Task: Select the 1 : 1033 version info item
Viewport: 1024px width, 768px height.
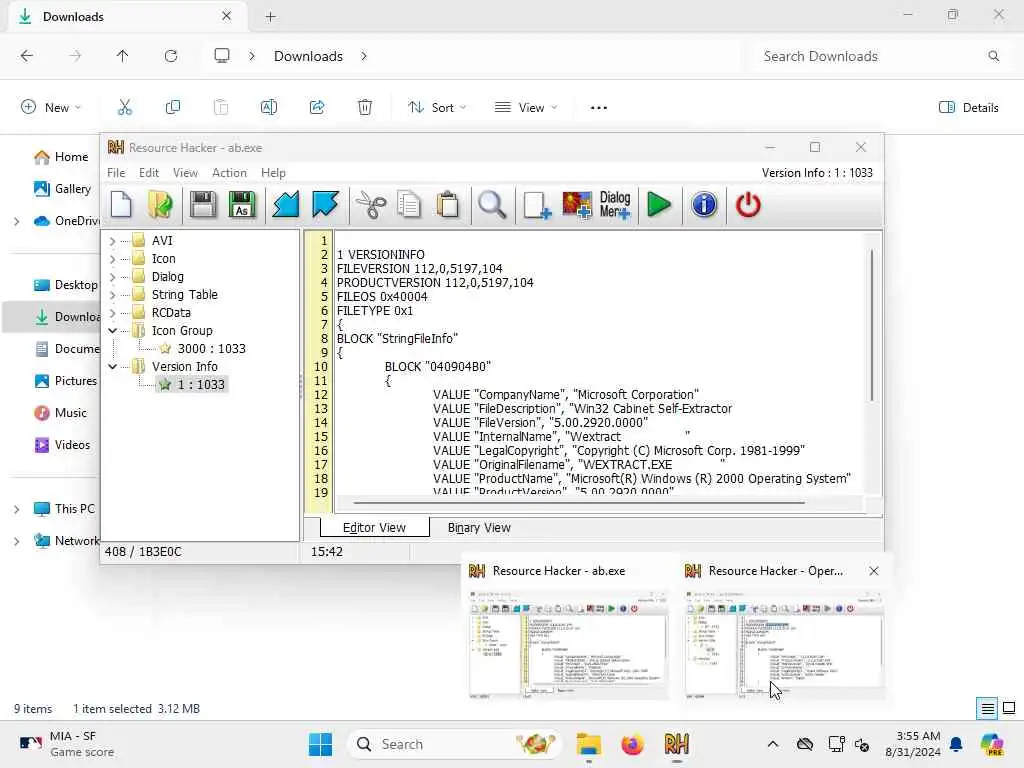Action: coord(192,385)
